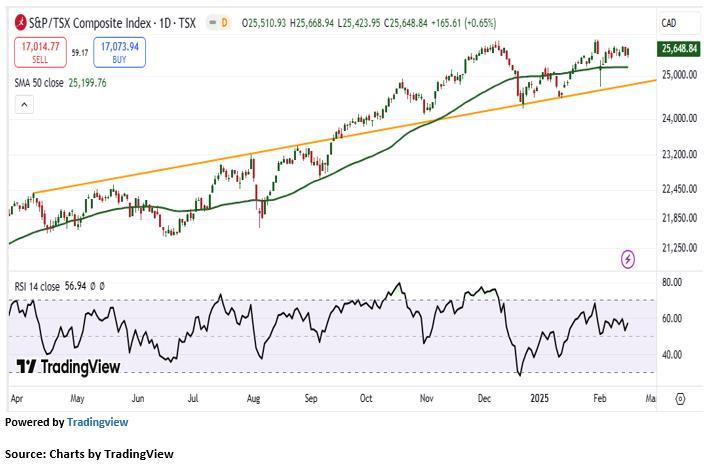
Task: Click the purple lightning bolt icon
Action: tap(628, 259)
